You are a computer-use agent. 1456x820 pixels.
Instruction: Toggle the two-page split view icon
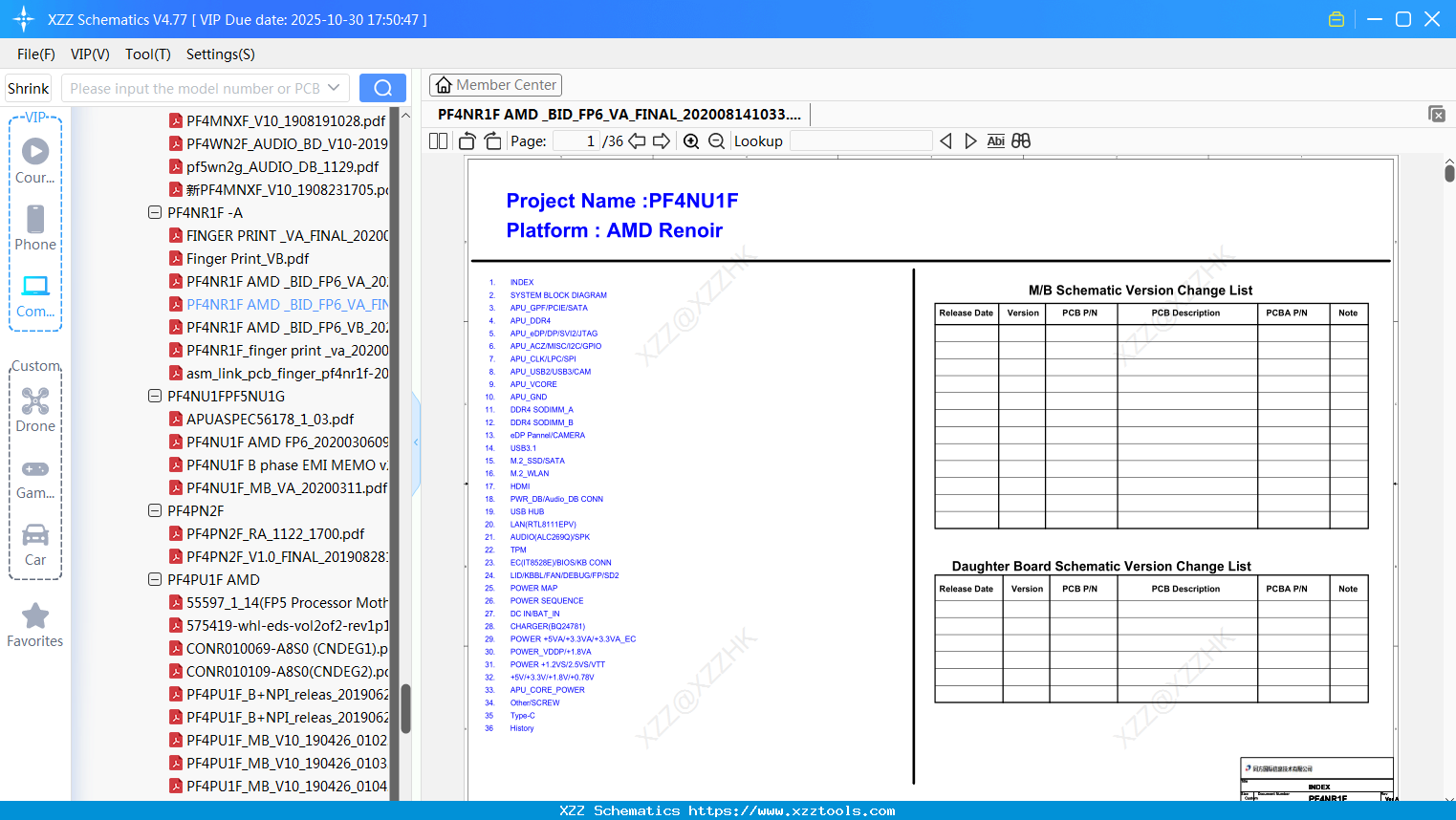click(438, 140)
